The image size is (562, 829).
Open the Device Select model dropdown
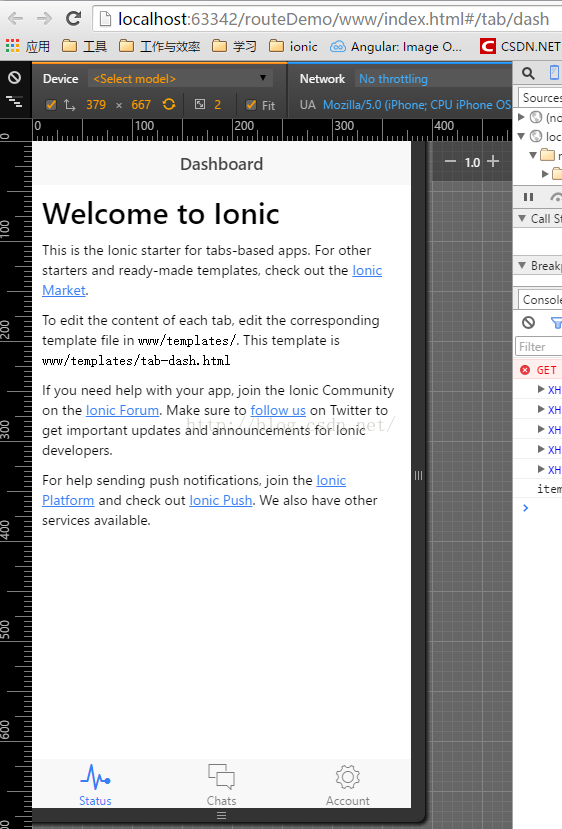[180, 78]
